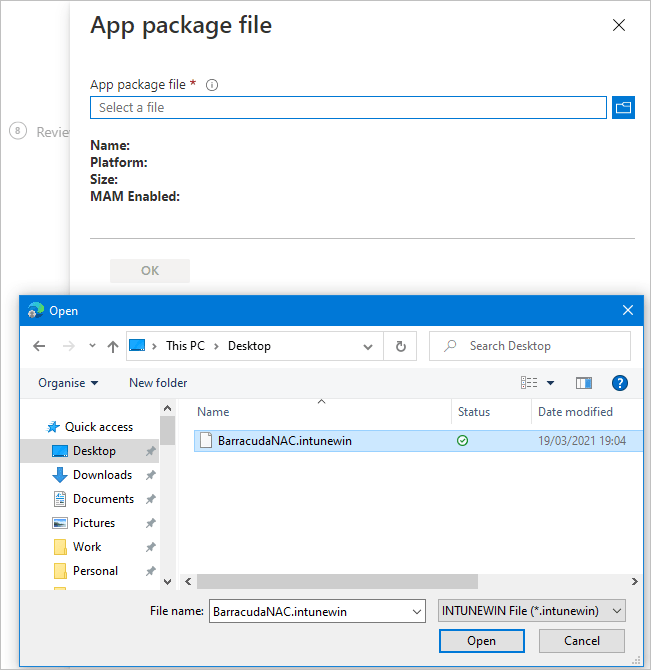This screenshot has height=670, width=651.
Task: Click the Search Desktop field
Action: [530, 346]
